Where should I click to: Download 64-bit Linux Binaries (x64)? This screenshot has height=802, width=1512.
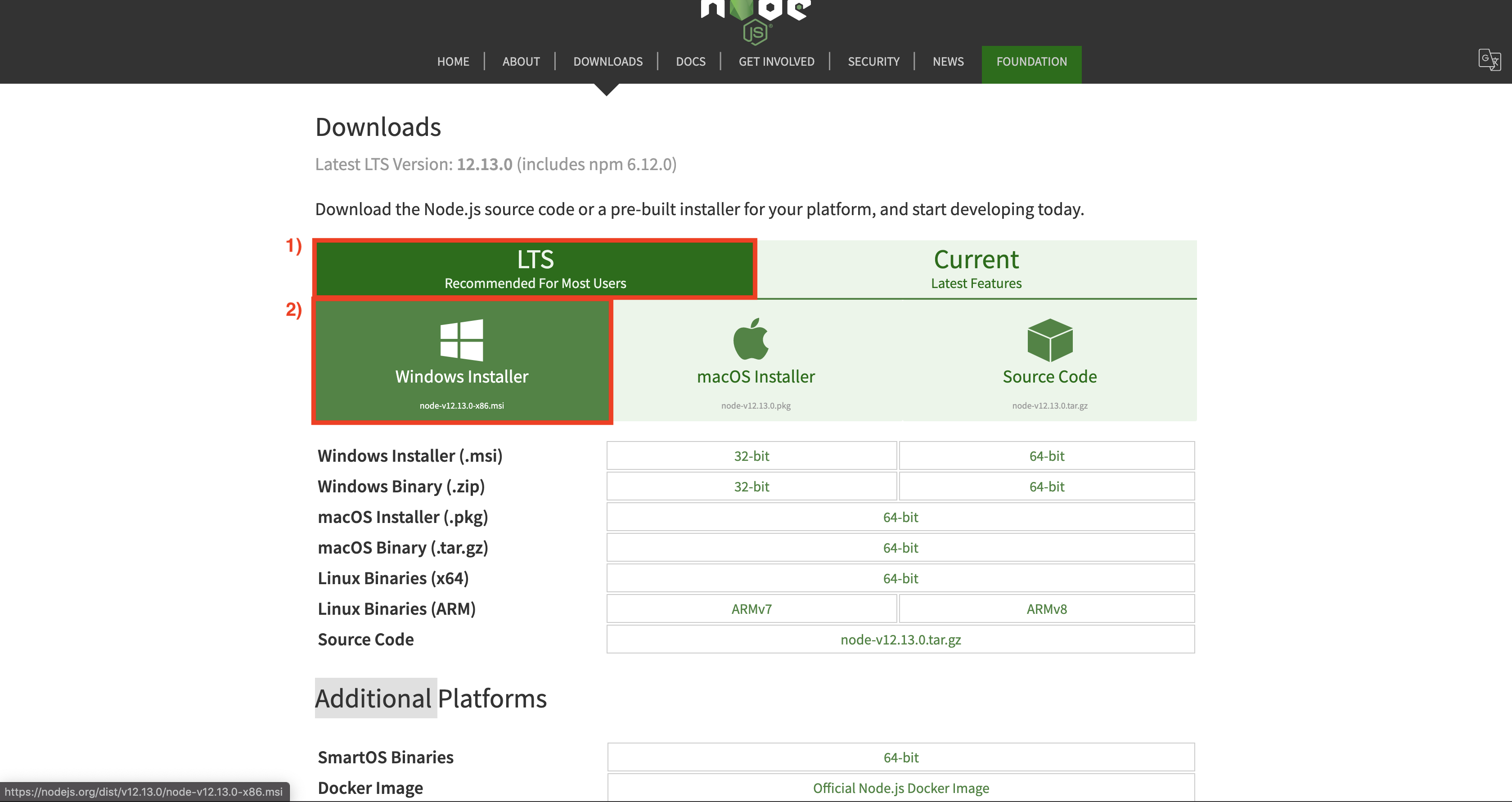click(x=900, y=578)
